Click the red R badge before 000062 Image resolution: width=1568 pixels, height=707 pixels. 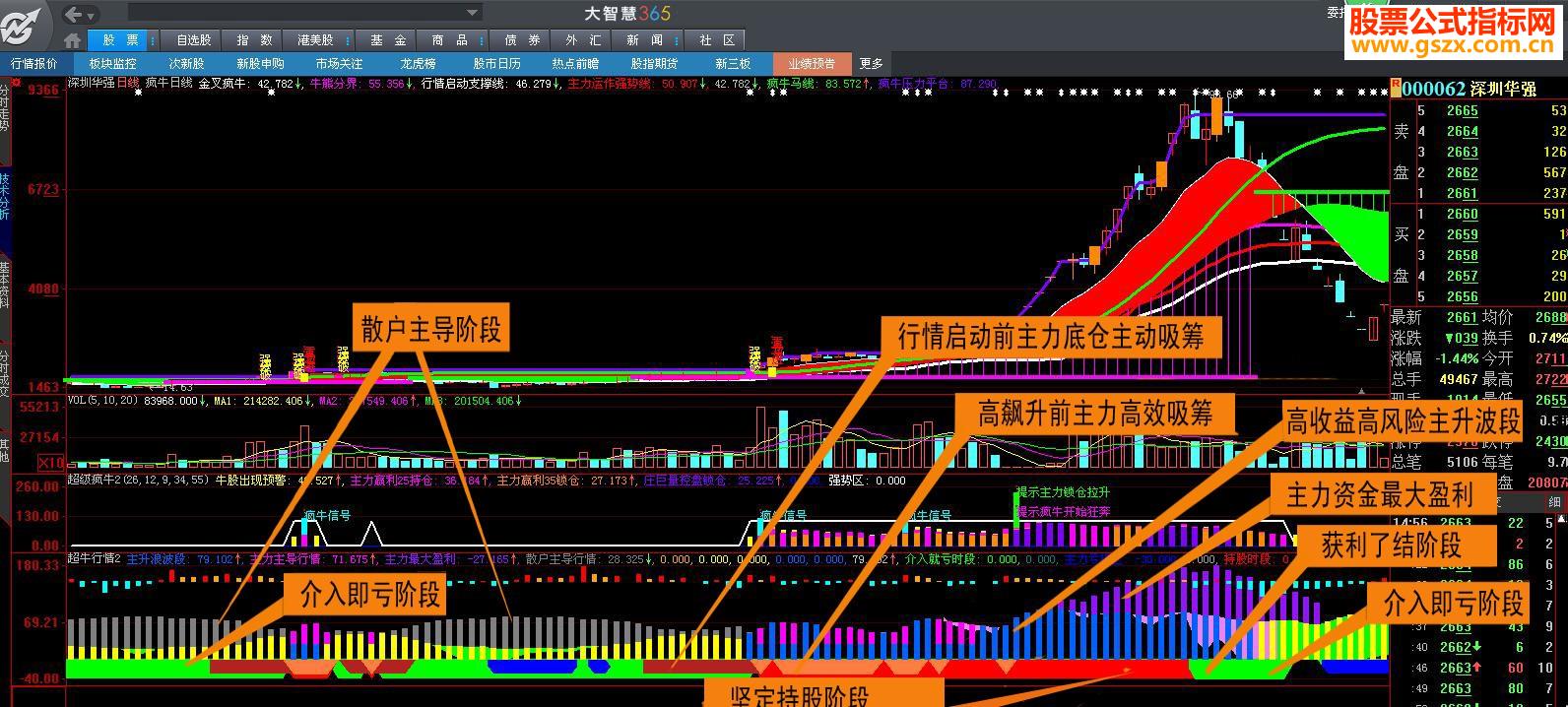click(x=1396, y=88)
